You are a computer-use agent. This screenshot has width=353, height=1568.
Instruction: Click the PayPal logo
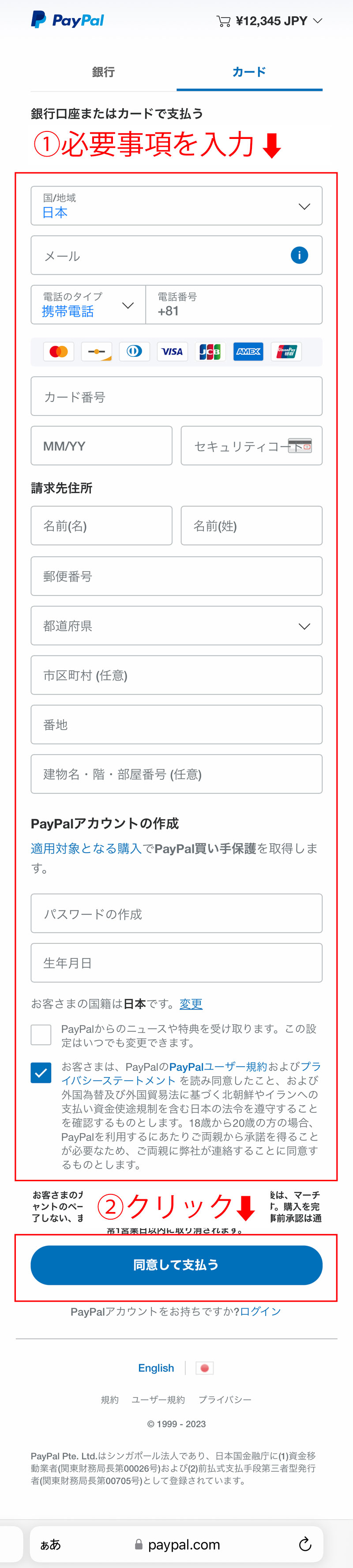(x=67, y=20)
